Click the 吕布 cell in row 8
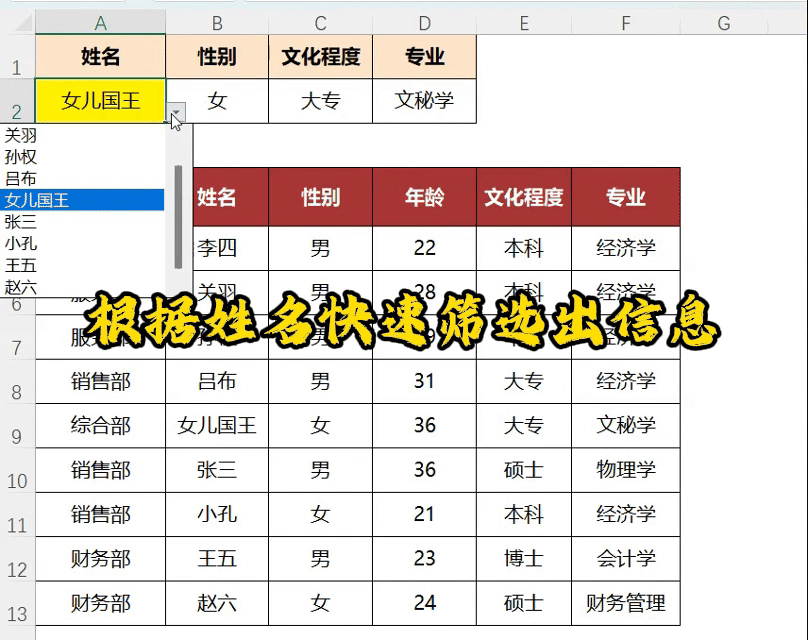This screenshot has height=640, width=808. tap(217, 381)
